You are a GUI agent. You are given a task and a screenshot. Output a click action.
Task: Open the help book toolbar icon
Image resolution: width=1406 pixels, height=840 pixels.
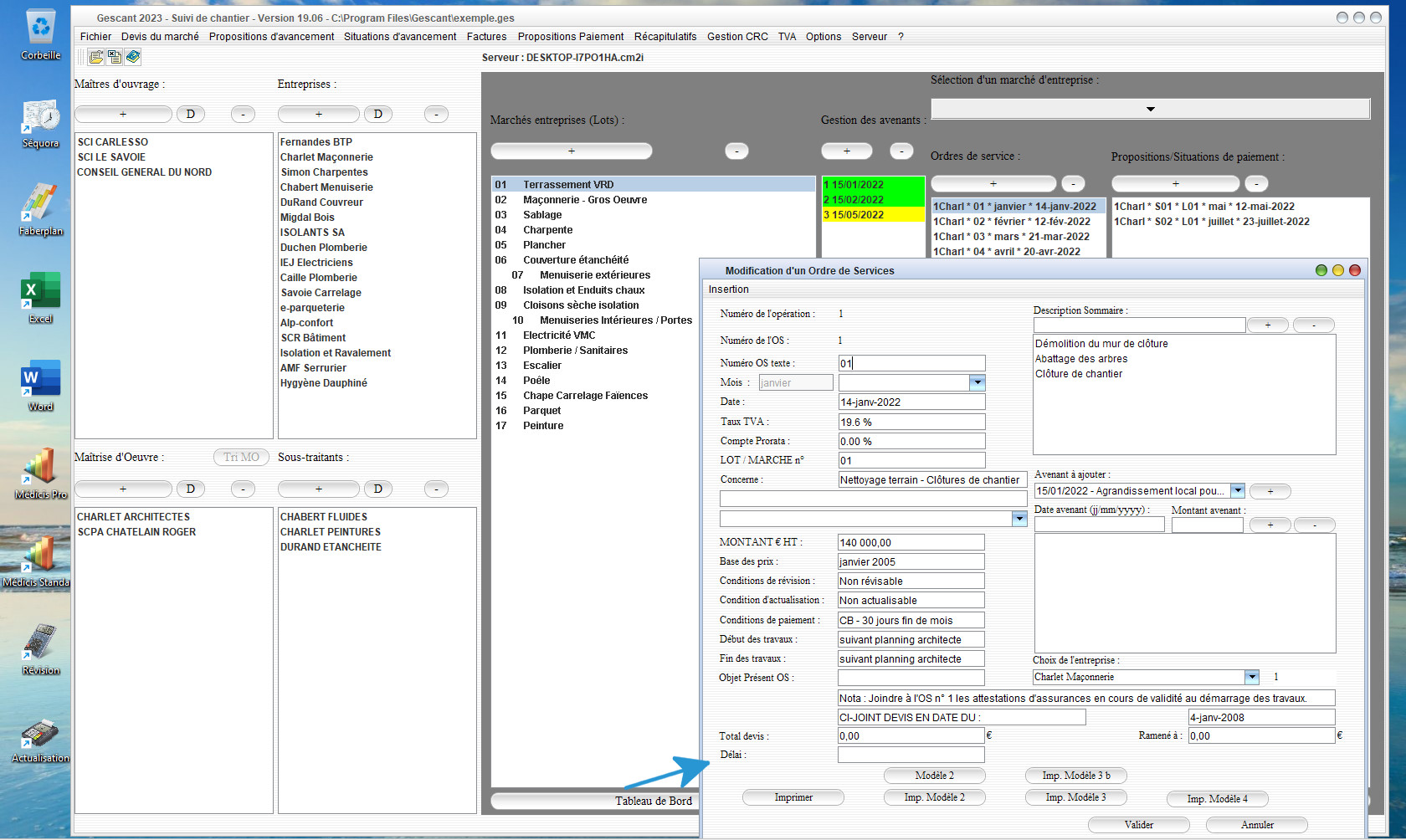[133, 57]
